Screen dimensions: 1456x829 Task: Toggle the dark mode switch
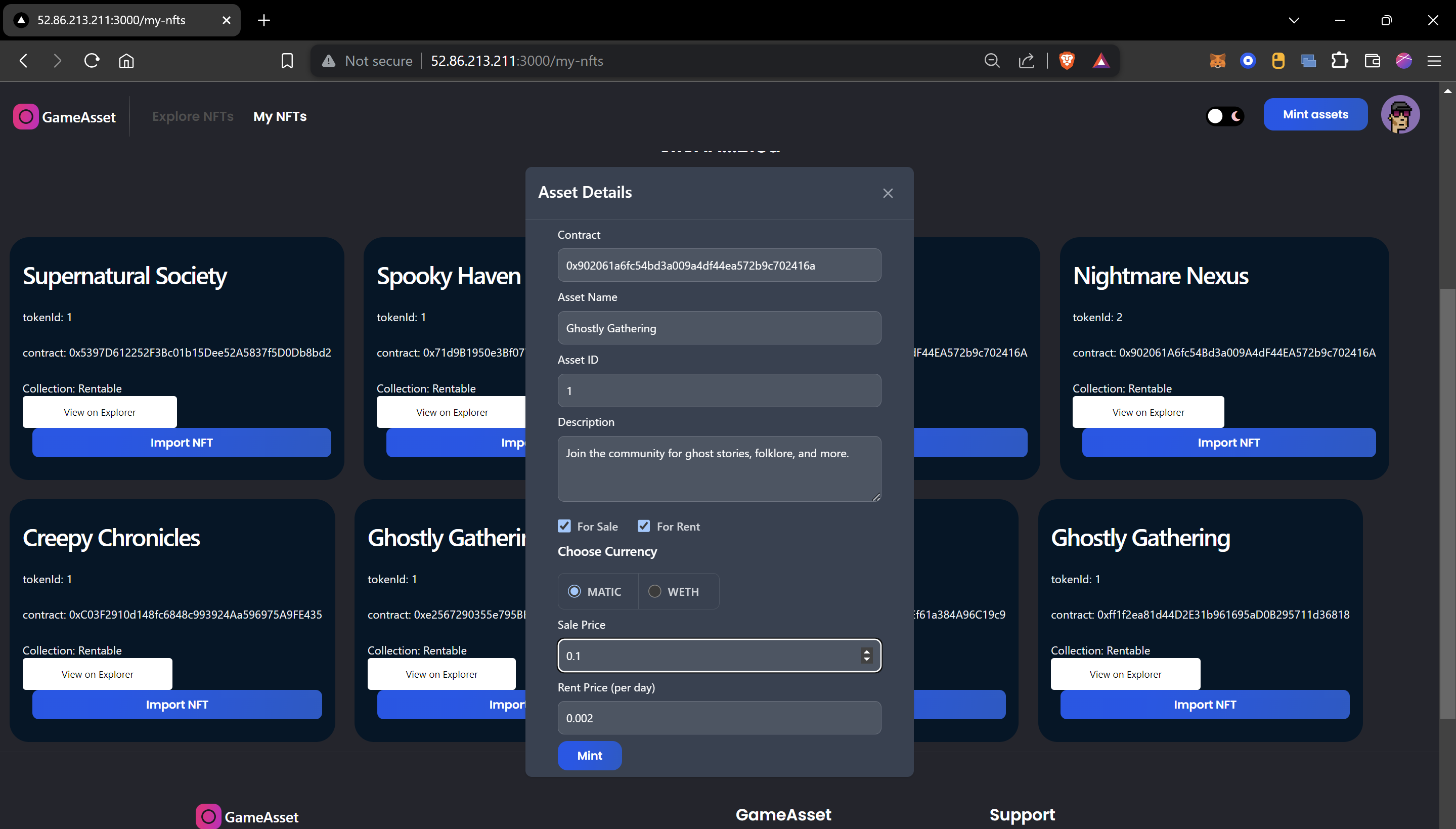(x=1225, y=116)
